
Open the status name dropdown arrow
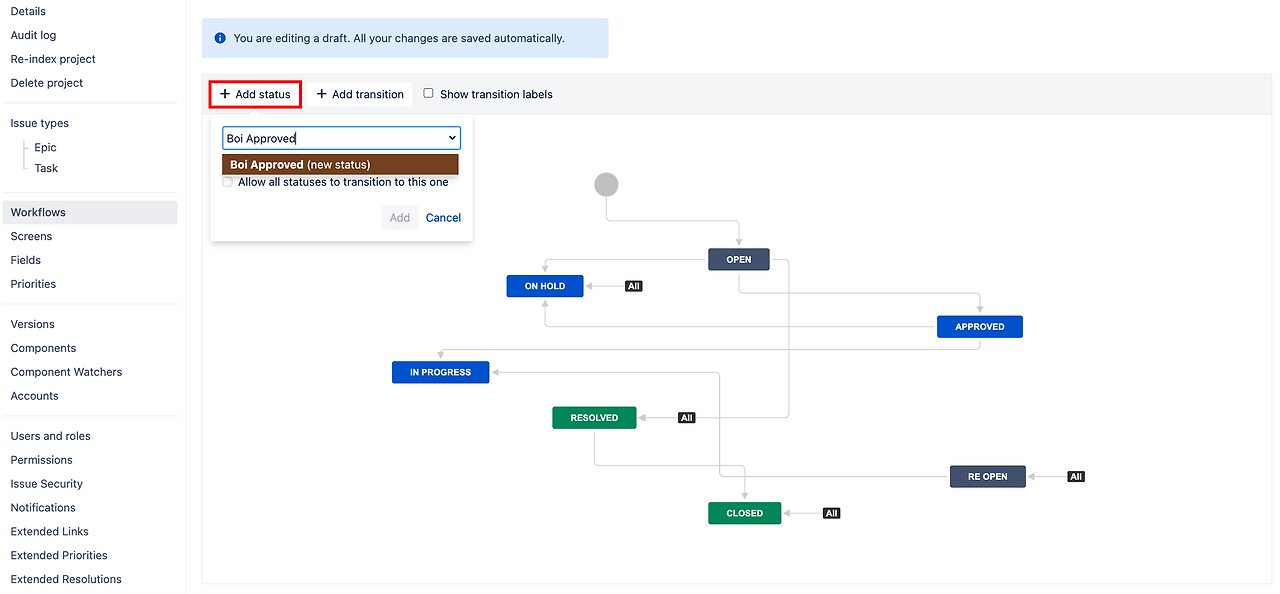(452, 138)
